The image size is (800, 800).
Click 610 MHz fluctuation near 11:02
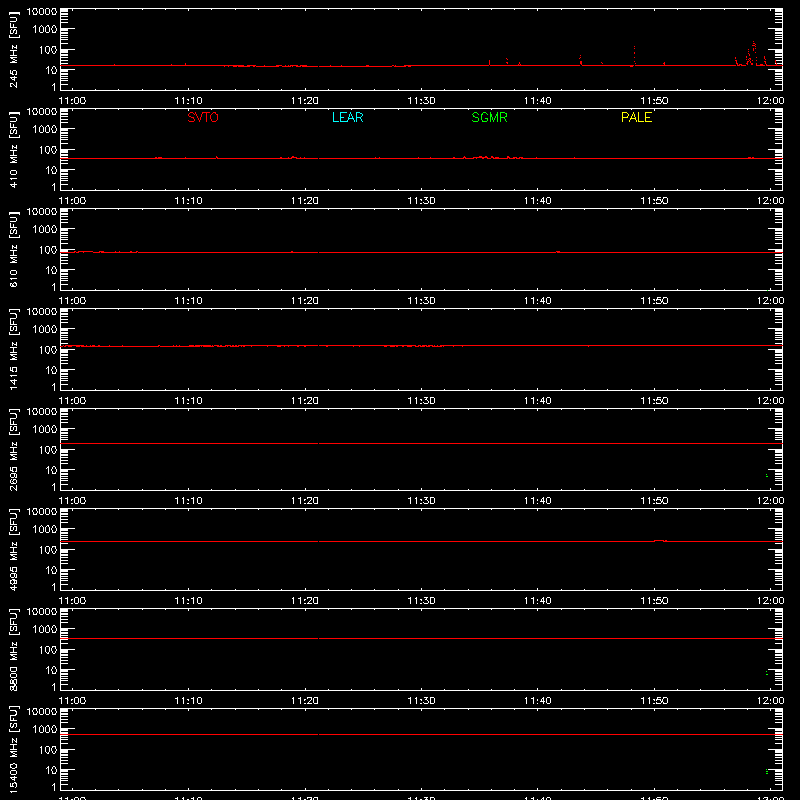84,252
